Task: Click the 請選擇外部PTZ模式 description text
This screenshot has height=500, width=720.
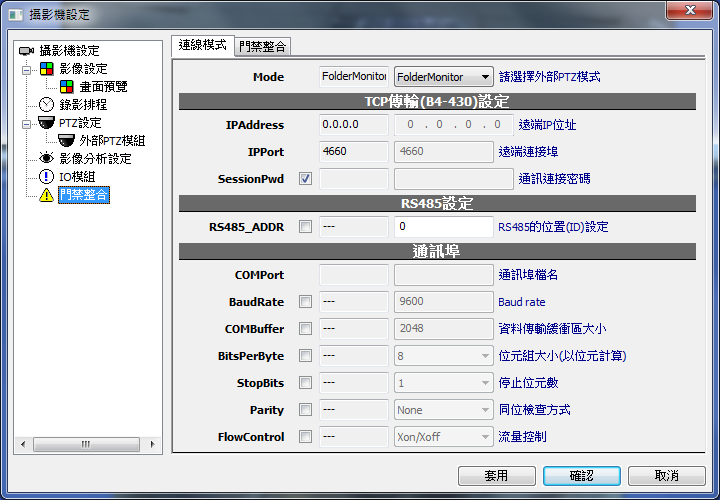Action: click(550, 77)
